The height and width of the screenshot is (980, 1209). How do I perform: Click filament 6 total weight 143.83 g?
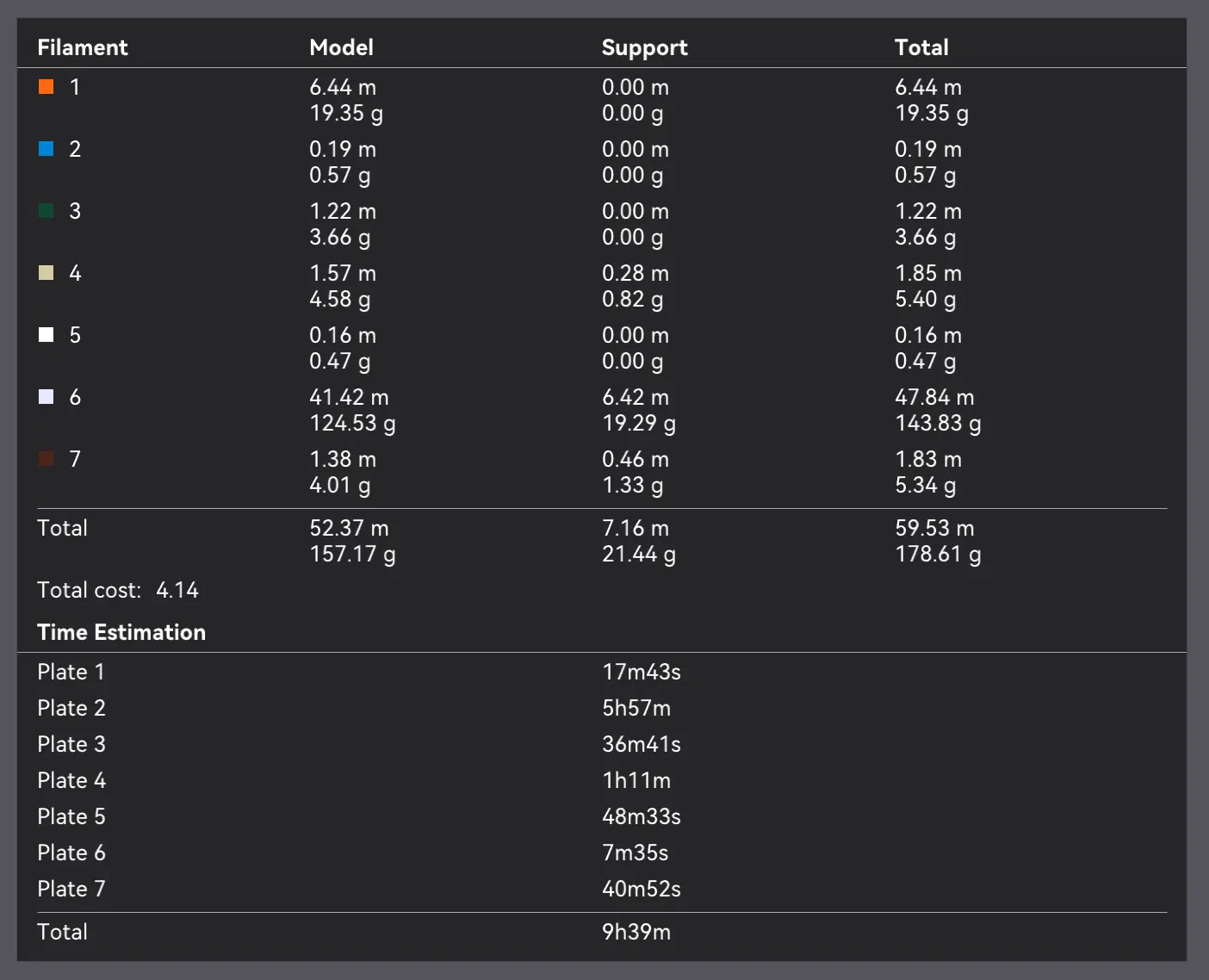938,423
